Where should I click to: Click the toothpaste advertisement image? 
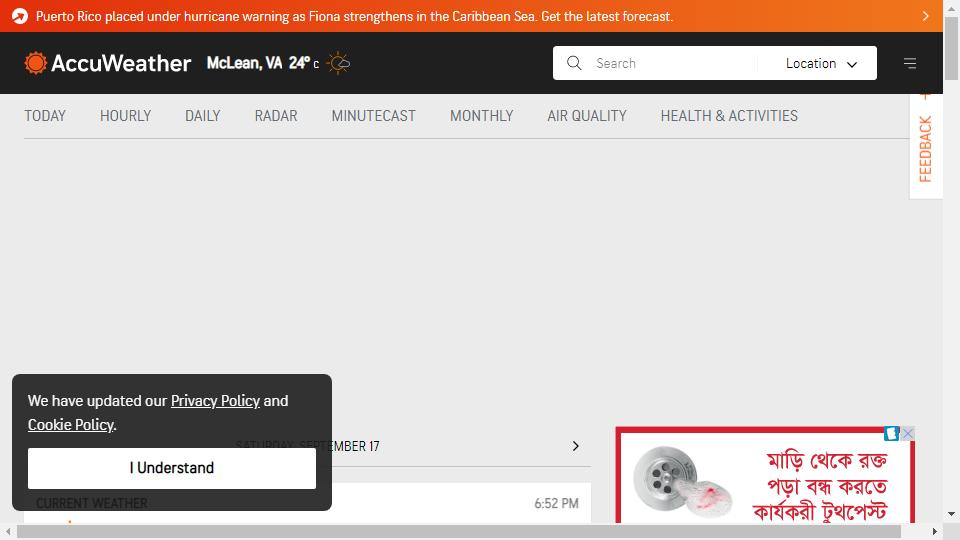pos(765,476)
